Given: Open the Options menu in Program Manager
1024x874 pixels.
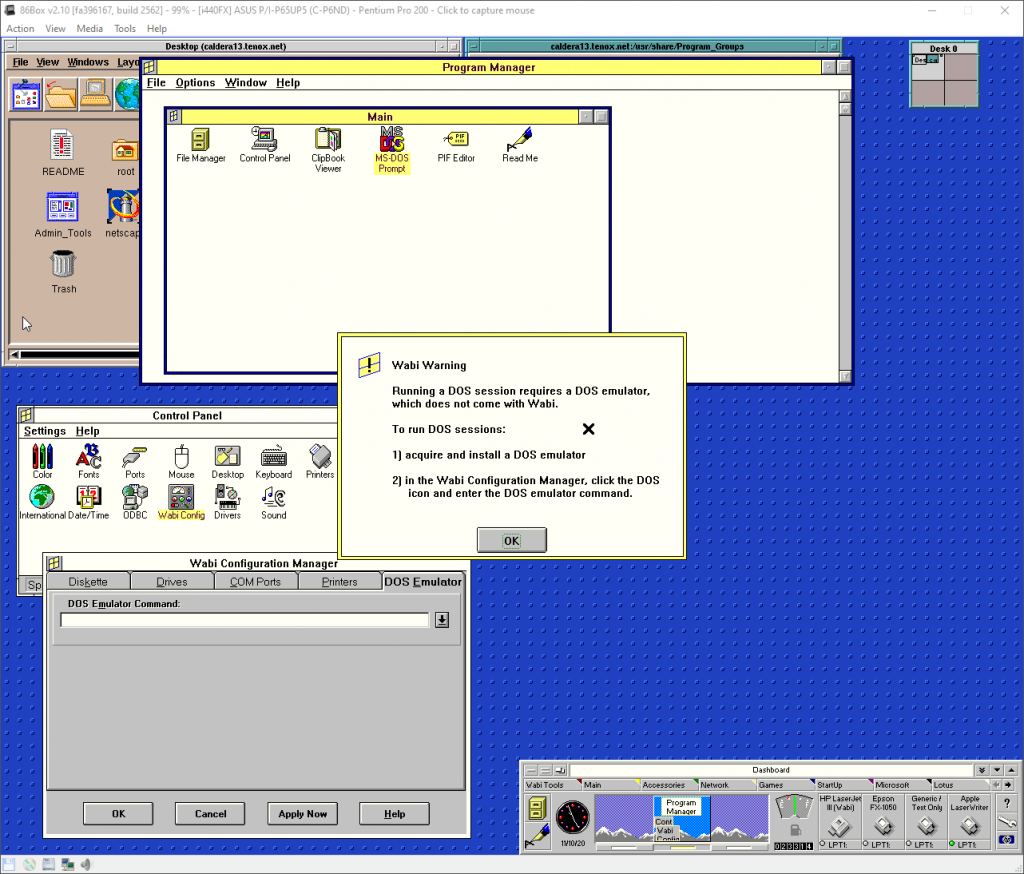Looking at the screenshot, I should [x=195, y=83].
